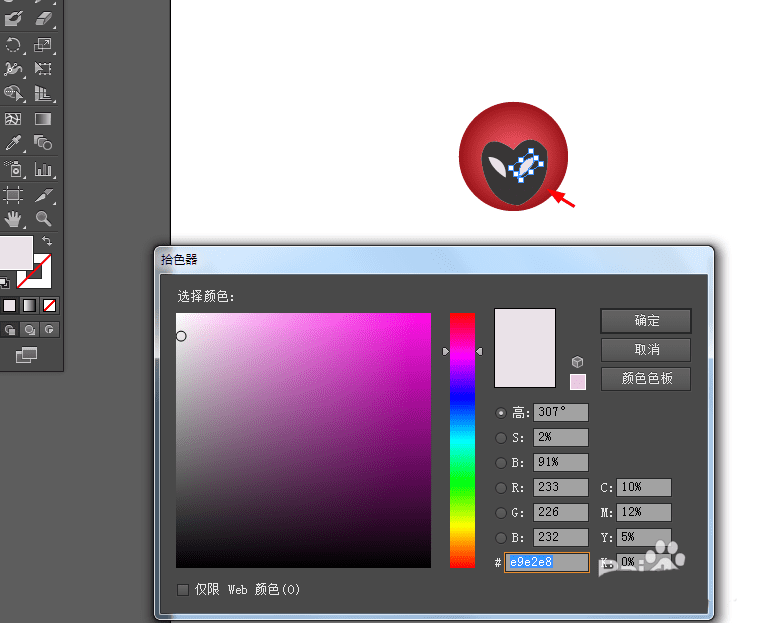Select the Artboard tool
This screenshot has width=779, height=623.
(x=13, y=195)
